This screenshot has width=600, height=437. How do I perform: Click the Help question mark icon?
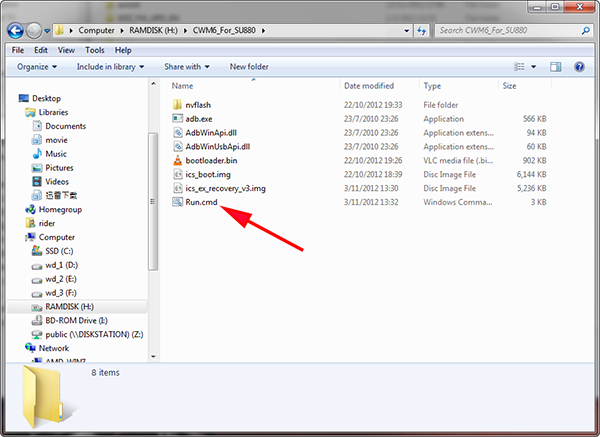580,67
